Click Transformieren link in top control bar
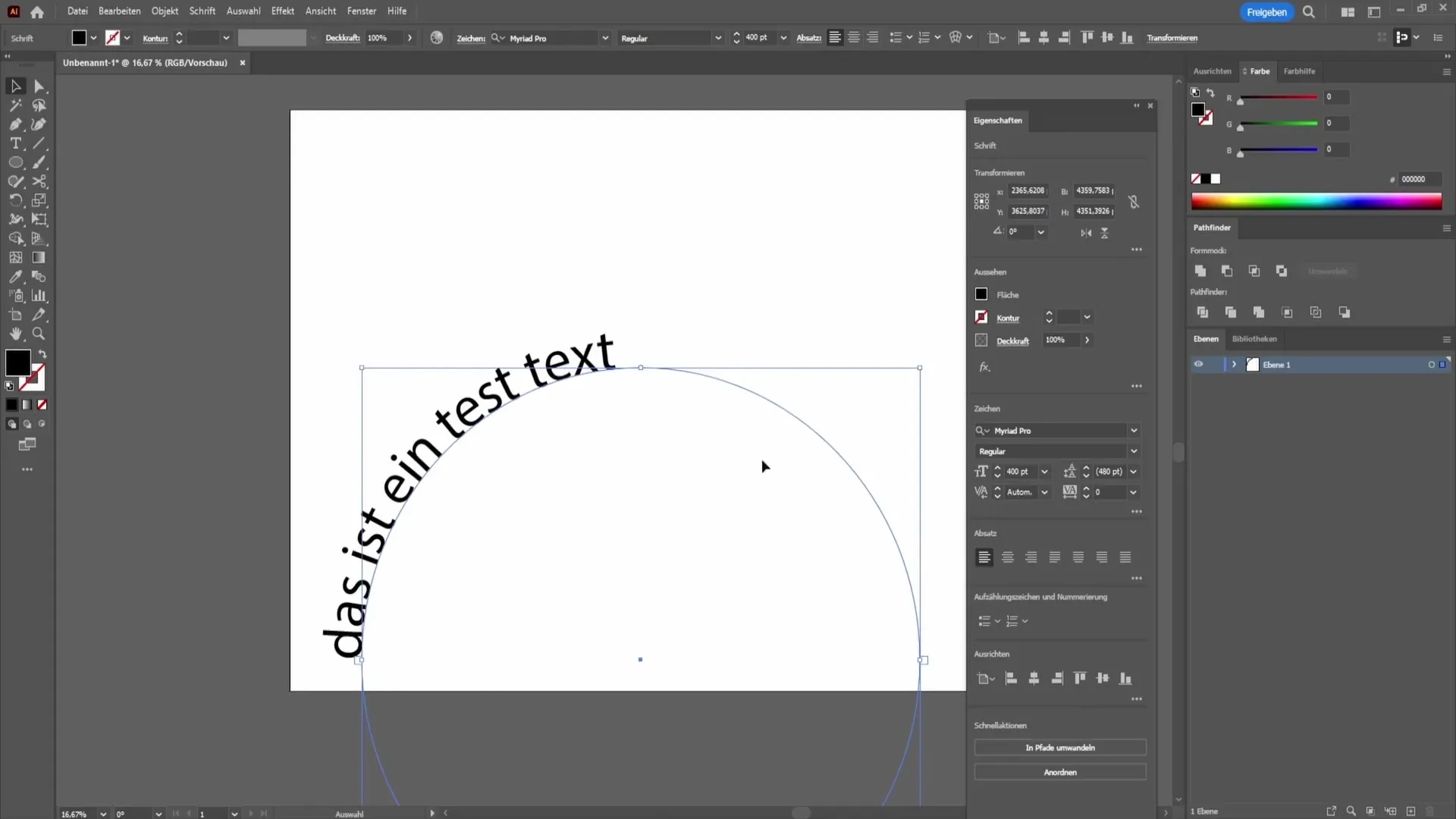The image size is (1456, 819). click(1172, 38)
